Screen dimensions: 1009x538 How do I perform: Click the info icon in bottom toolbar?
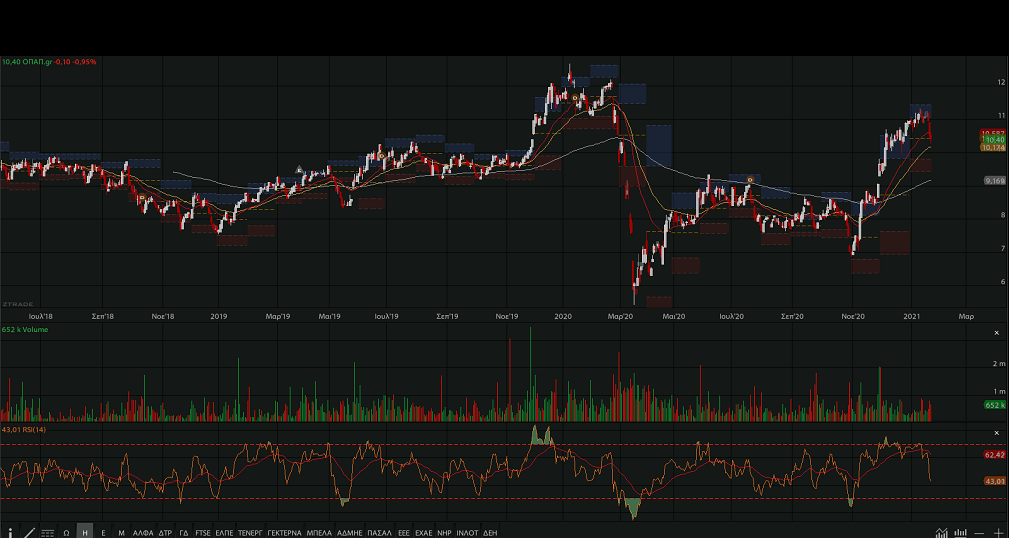[10, 533]
